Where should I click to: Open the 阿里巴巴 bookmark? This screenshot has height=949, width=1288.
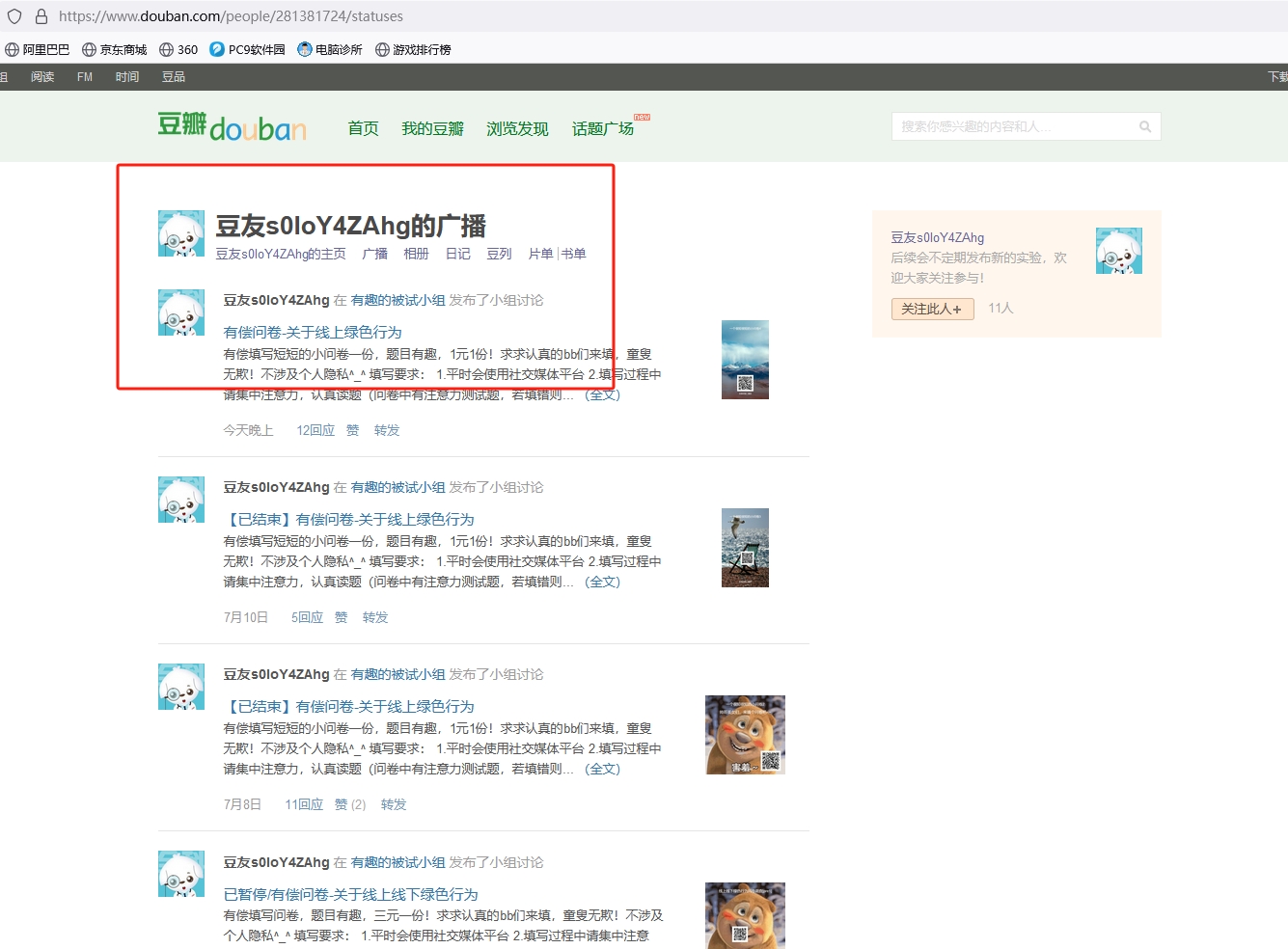[38, 49]
